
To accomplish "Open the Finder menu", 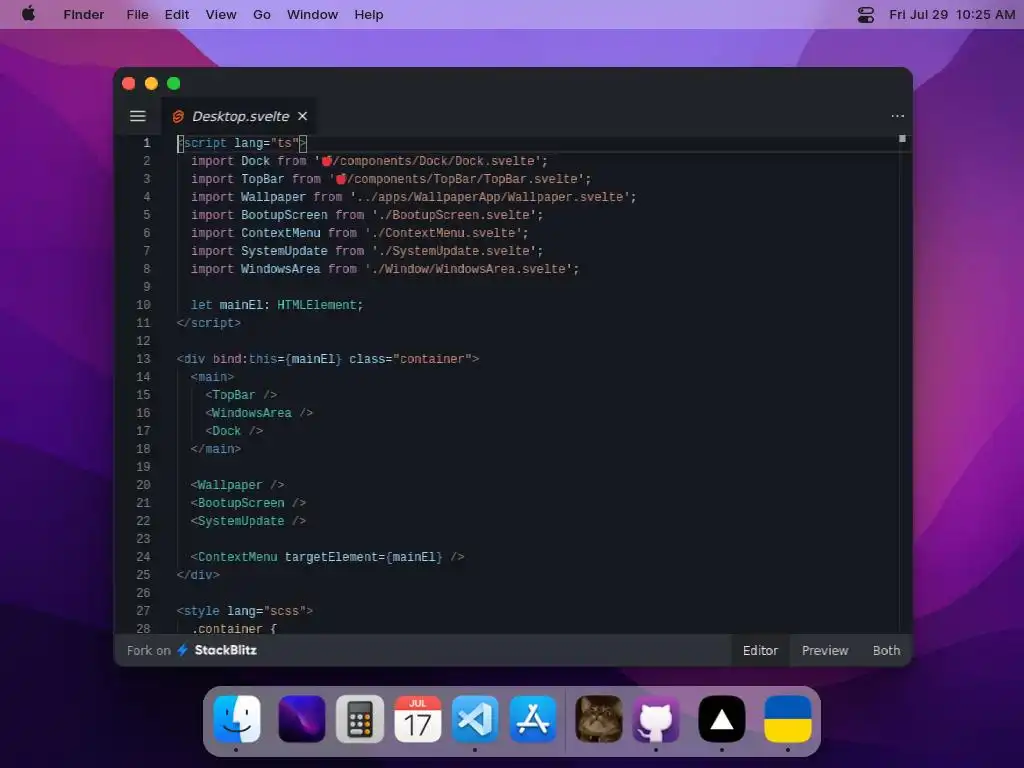I will [x=84, y=14].
